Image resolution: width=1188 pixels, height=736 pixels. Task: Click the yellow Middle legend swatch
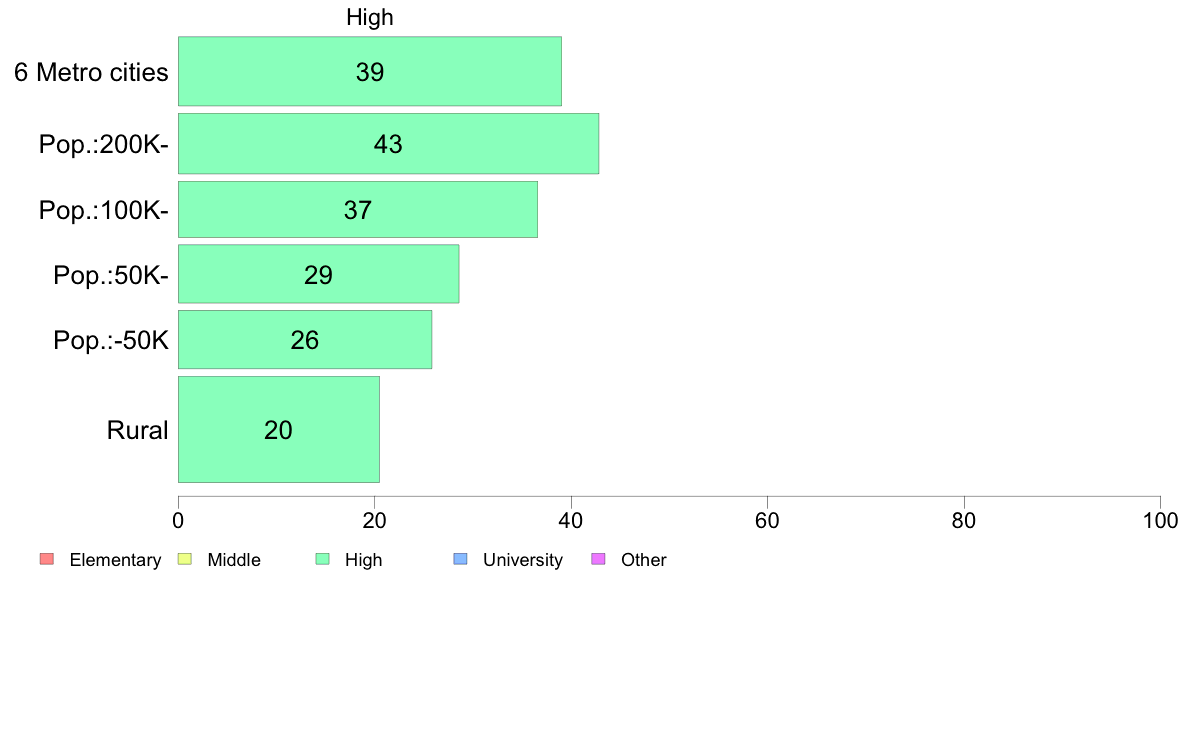(185, 559)
